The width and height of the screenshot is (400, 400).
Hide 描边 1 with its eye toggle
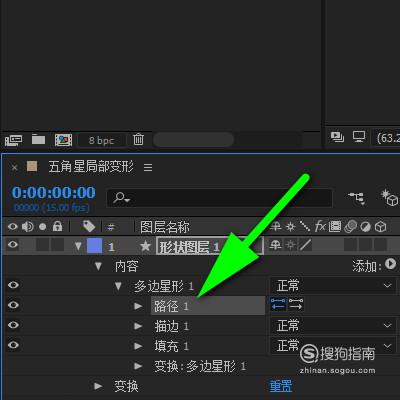pos(13,325)
